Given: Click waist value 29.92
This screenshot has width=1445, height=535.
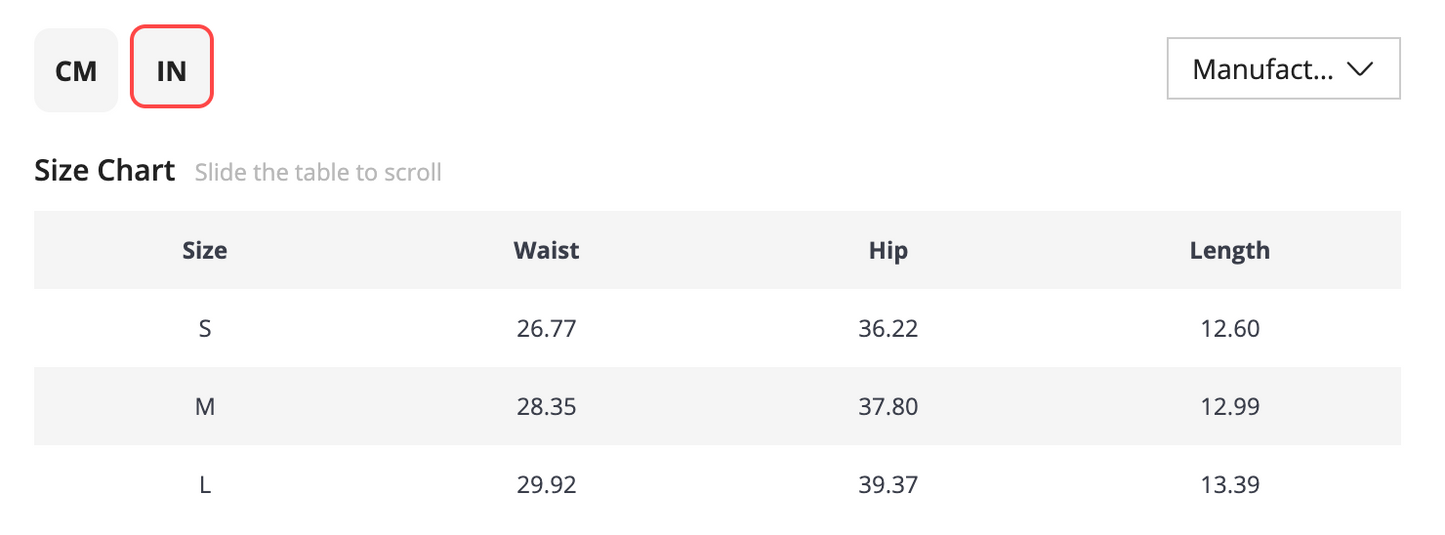Looking at the screenshot, I should click(x=547, y=485).
